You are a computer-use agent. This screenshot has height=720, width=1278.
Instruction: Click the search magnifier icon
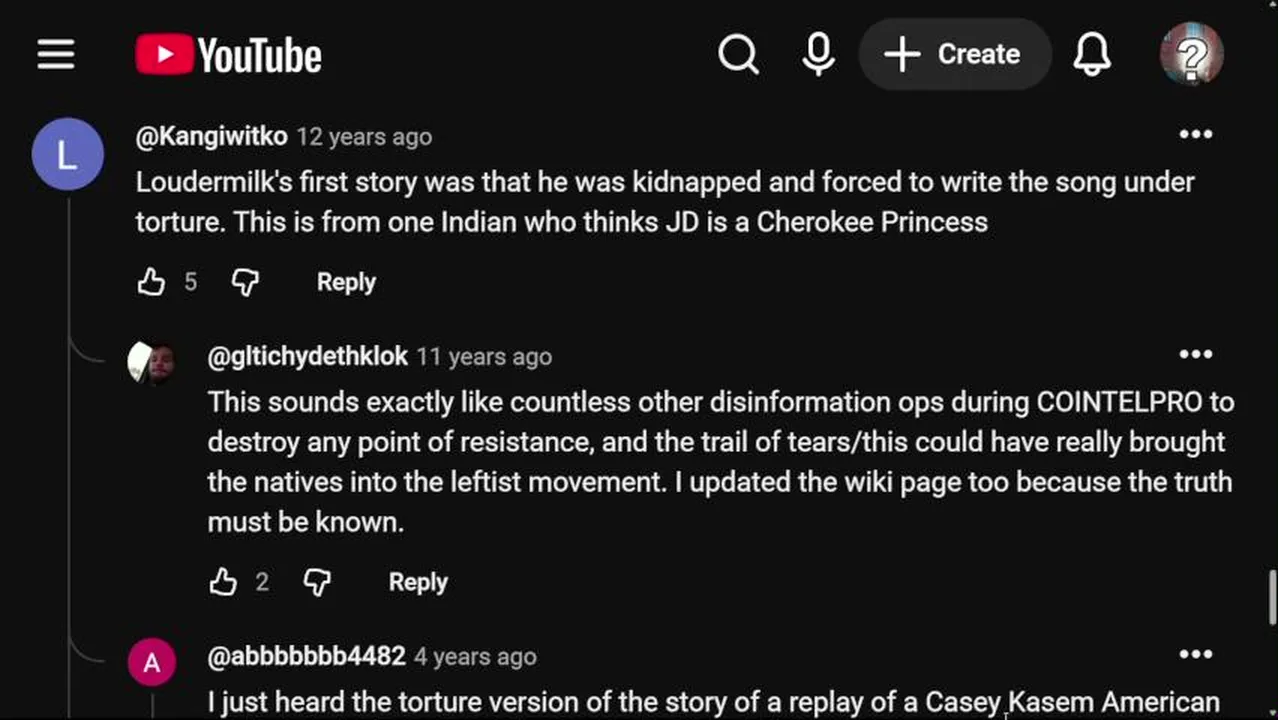[738, 54]
